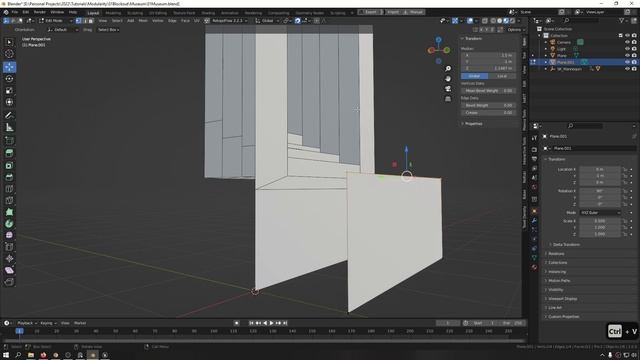The height and width of the screenshot is (360, 640).
Task: Select the Inset Faces tool
Action: point(9,165)
